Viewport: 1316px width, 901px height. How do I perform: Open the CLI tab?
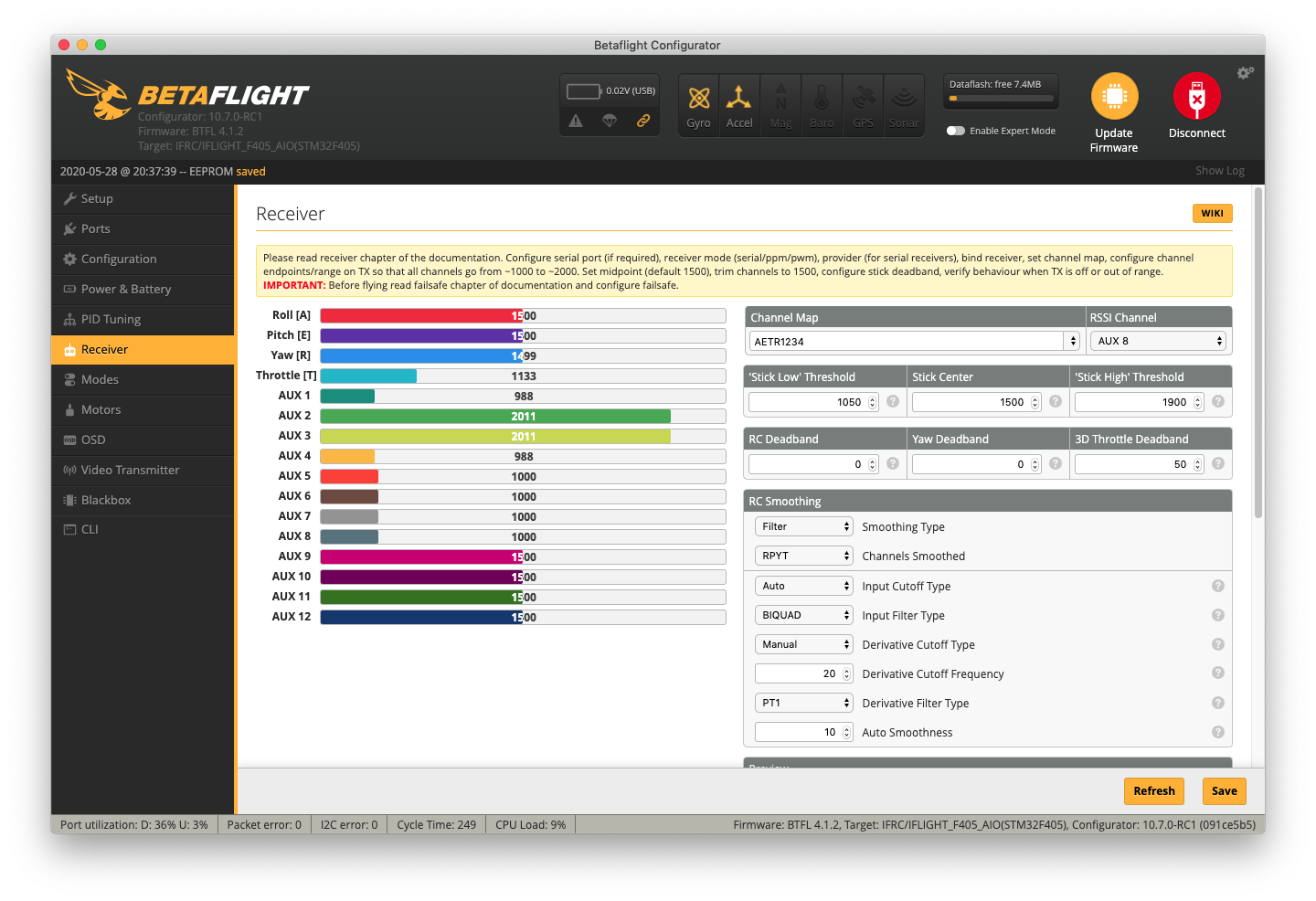tap(143, 529)
